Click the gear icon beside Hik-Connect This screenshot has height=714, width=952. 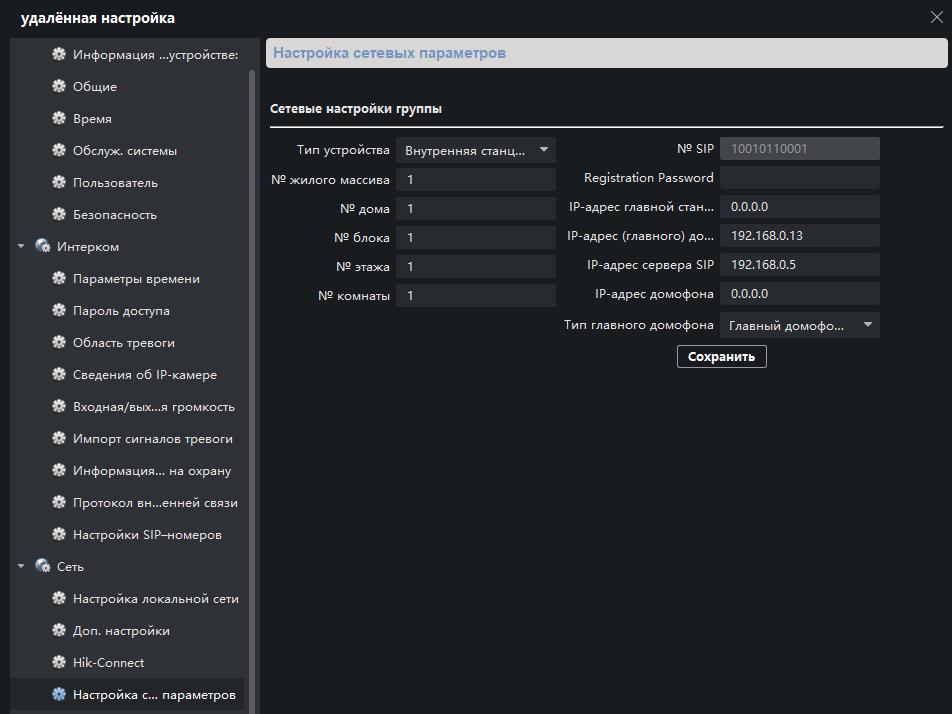(x=59, y=663)
